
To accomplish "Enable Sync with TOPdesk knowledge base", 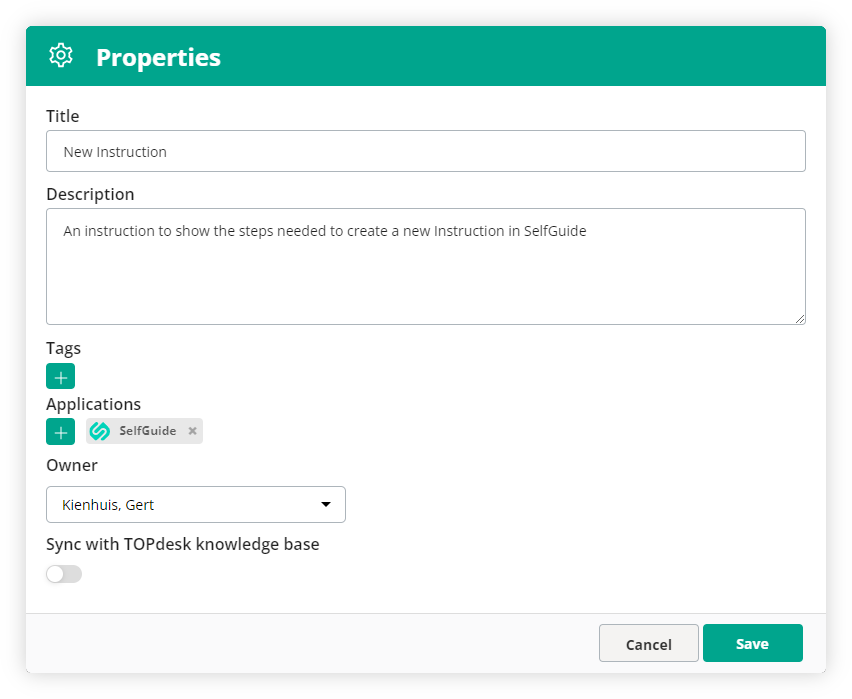I will click(x=63, y=573).
